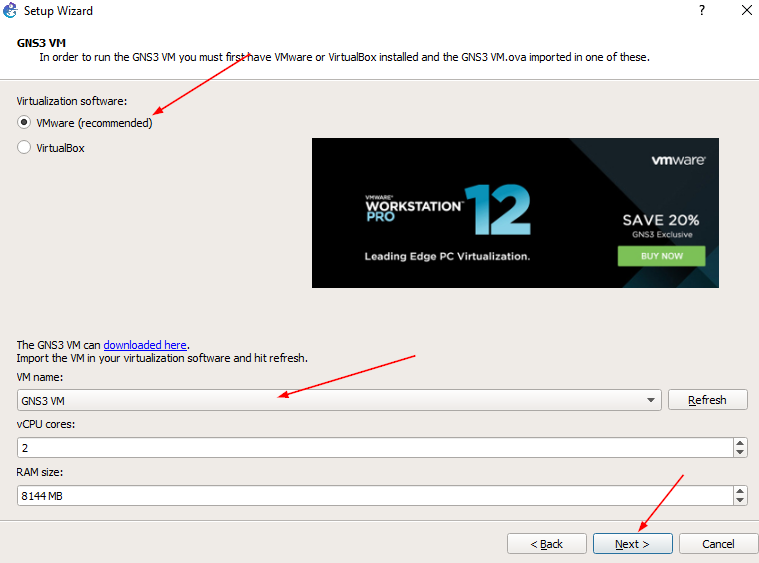
Task: Click the help question mark icon
Action: (702, 10)
